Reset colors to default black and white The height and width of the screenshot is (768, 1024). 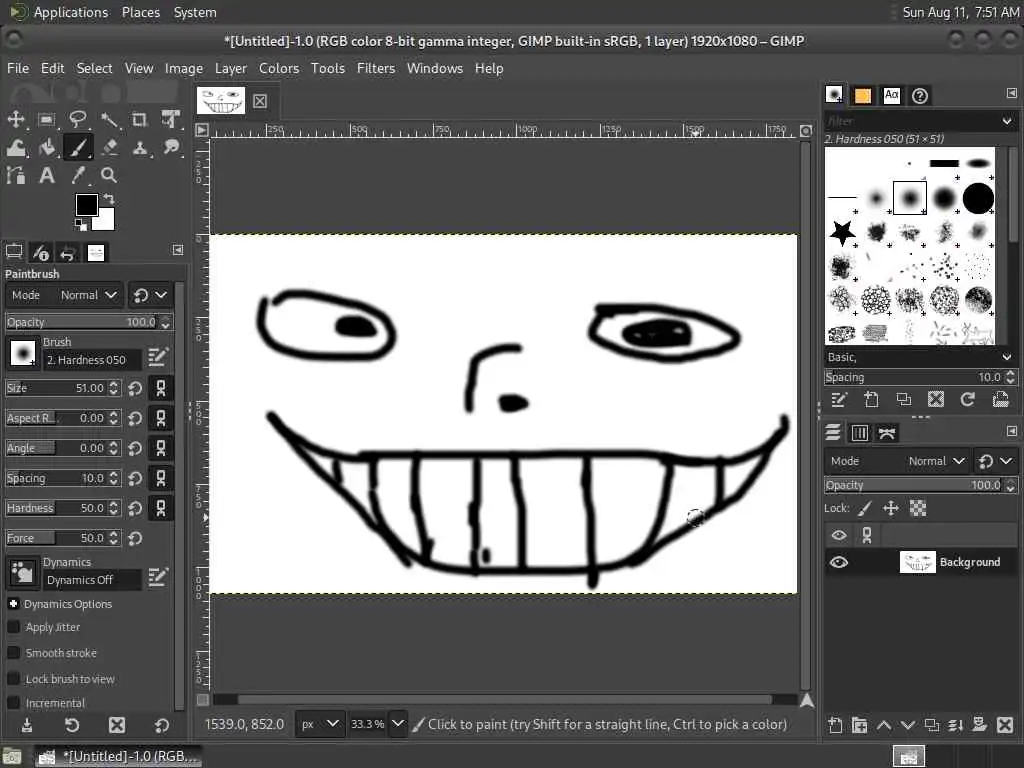81,225
